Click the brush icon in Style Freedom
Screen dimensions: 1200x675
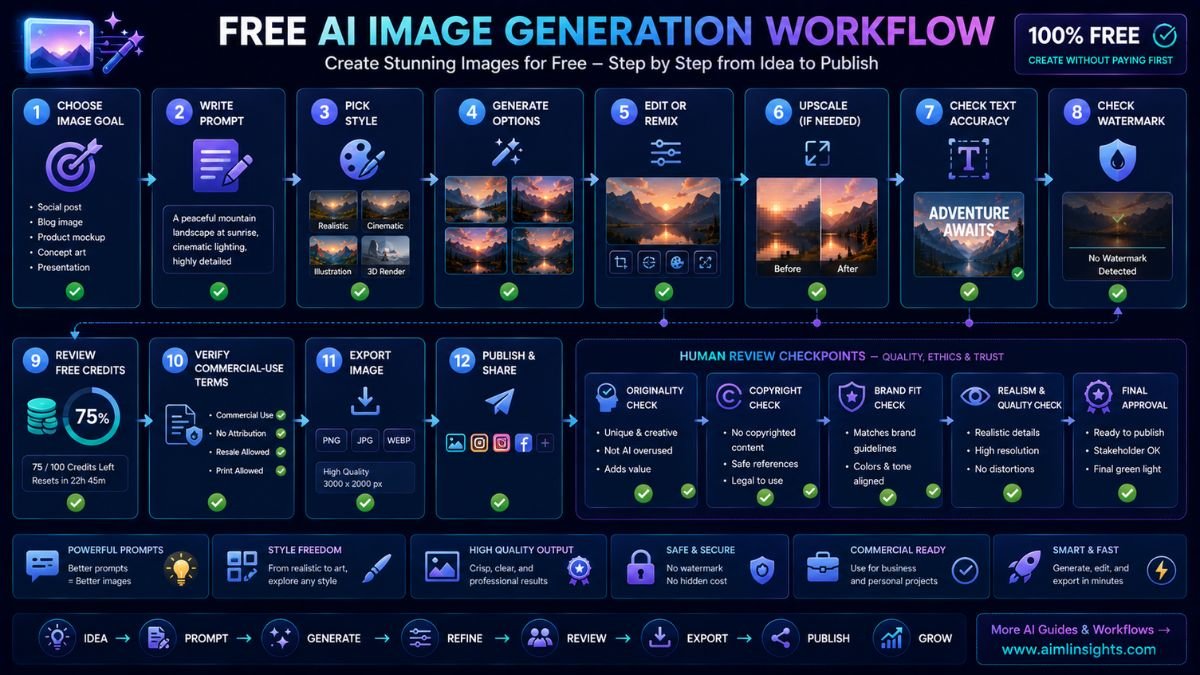pyautogui.click(x=377, y=567)
